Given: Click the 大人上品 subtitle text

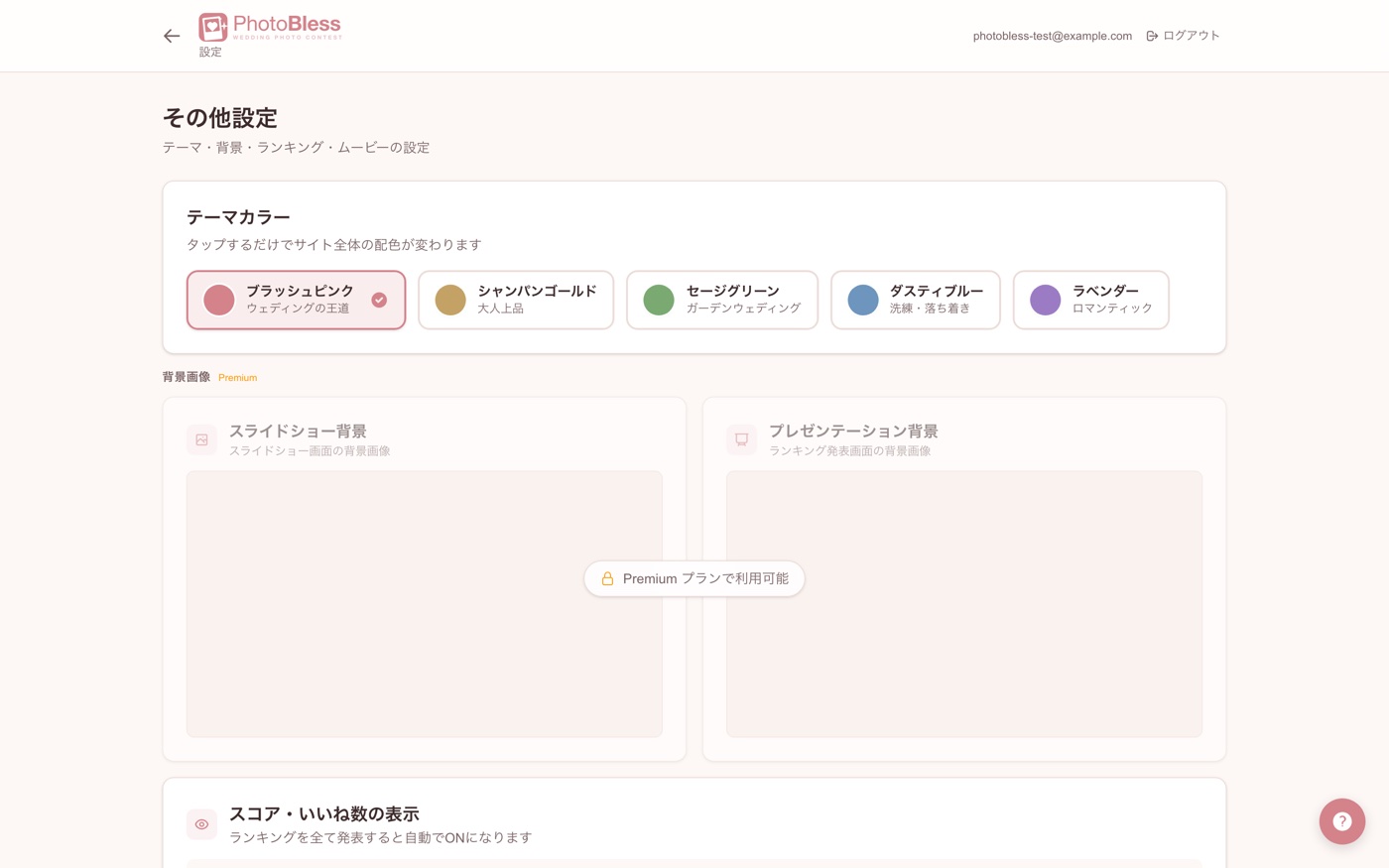Looking at the screenshot, I should point(500,309).
